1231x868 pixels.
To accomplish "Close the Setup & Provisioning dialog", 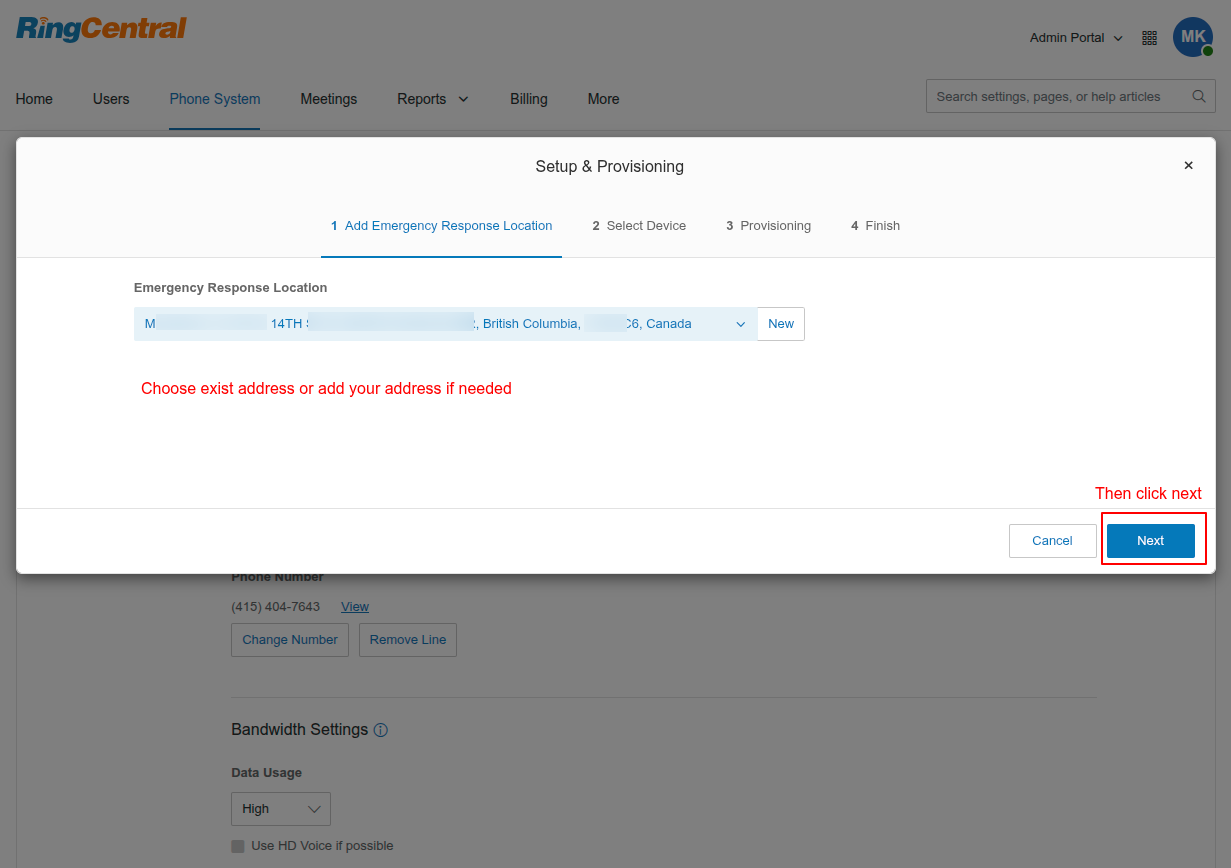I will 1188,166.
